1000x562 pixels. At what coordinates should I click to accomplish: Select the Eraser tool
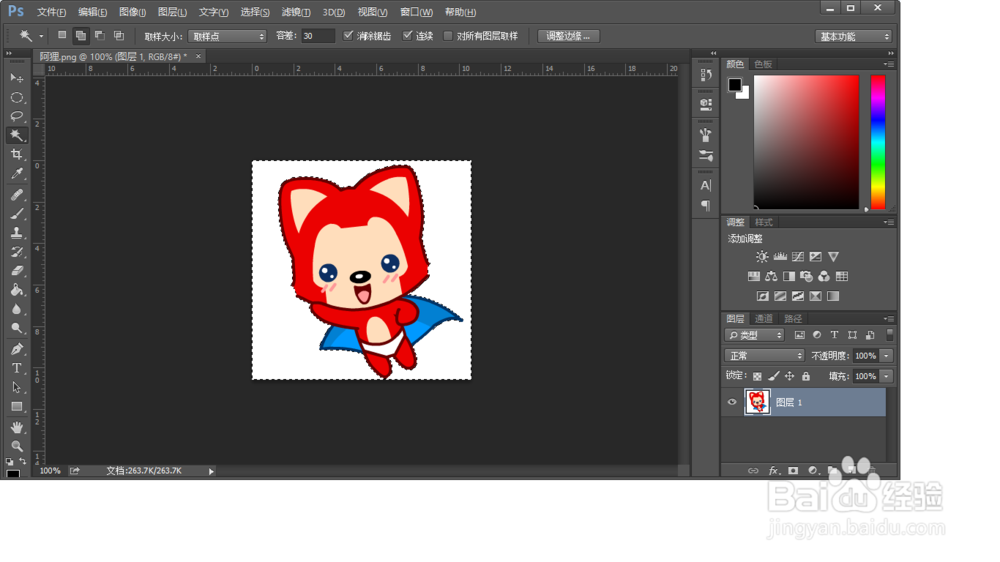click(x=17, y=271)
